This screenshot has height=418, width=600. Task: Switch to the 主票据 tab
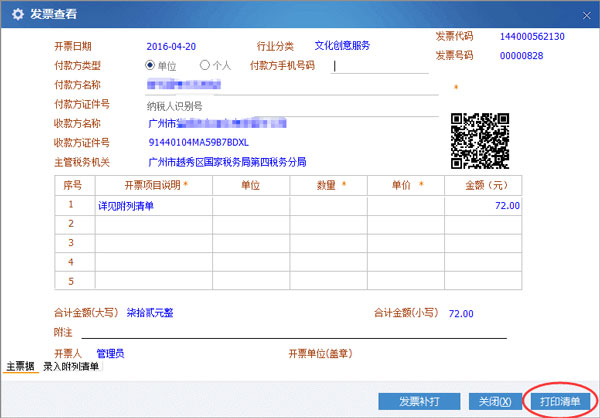[x=22, y=367]
